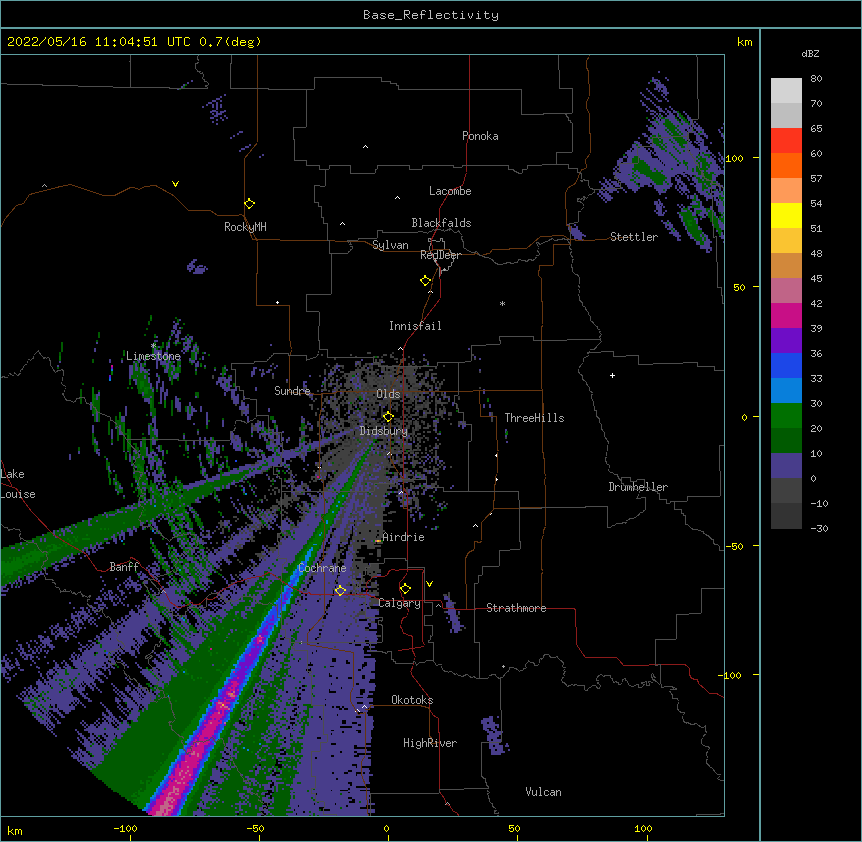Click the yellow station marker near RockyMH

click(x=250, y=203)
